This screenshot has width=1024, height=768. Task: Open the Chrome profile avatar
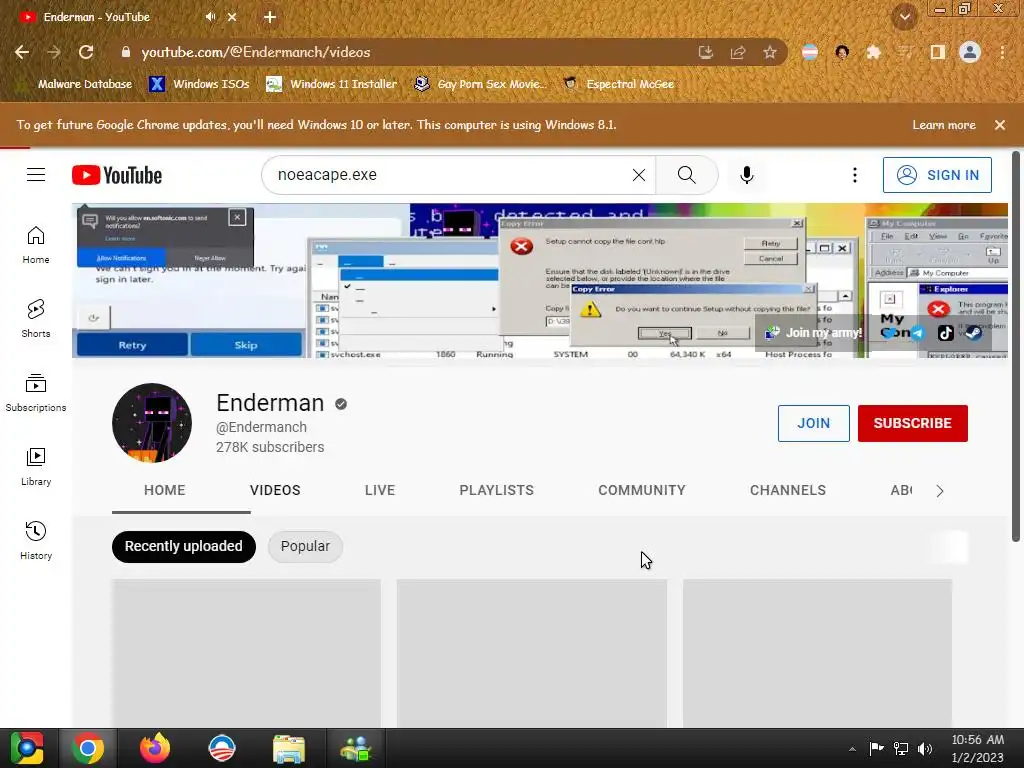[x=970, y=52]
